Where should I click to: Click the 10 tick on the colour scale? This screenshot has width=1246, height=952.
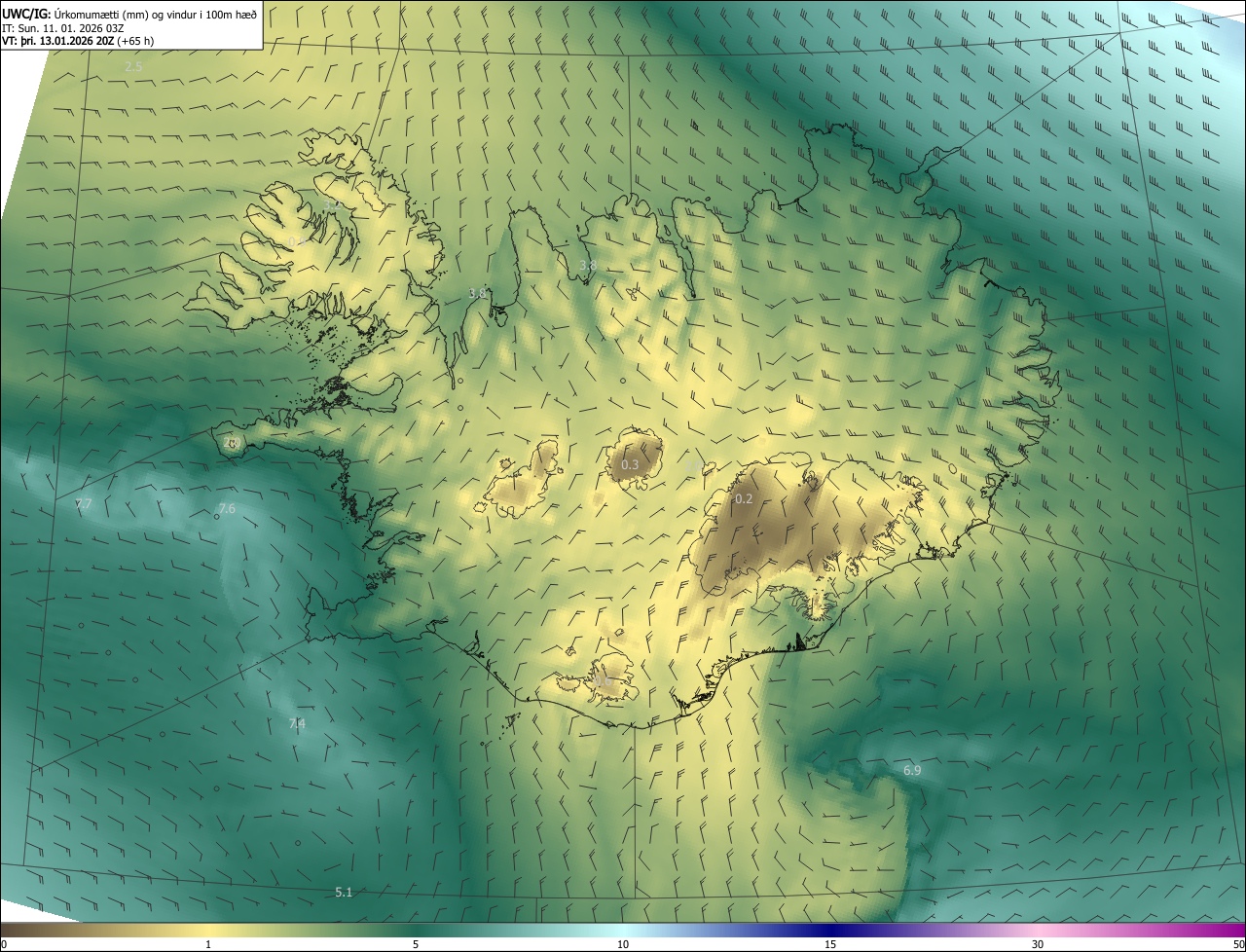coord(623,944)
